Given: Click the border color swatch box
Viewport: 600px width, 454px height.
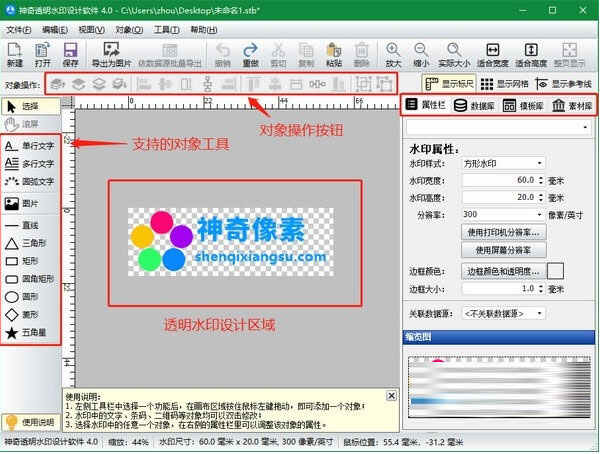Looking at the screenshot, I should (555, 271).
